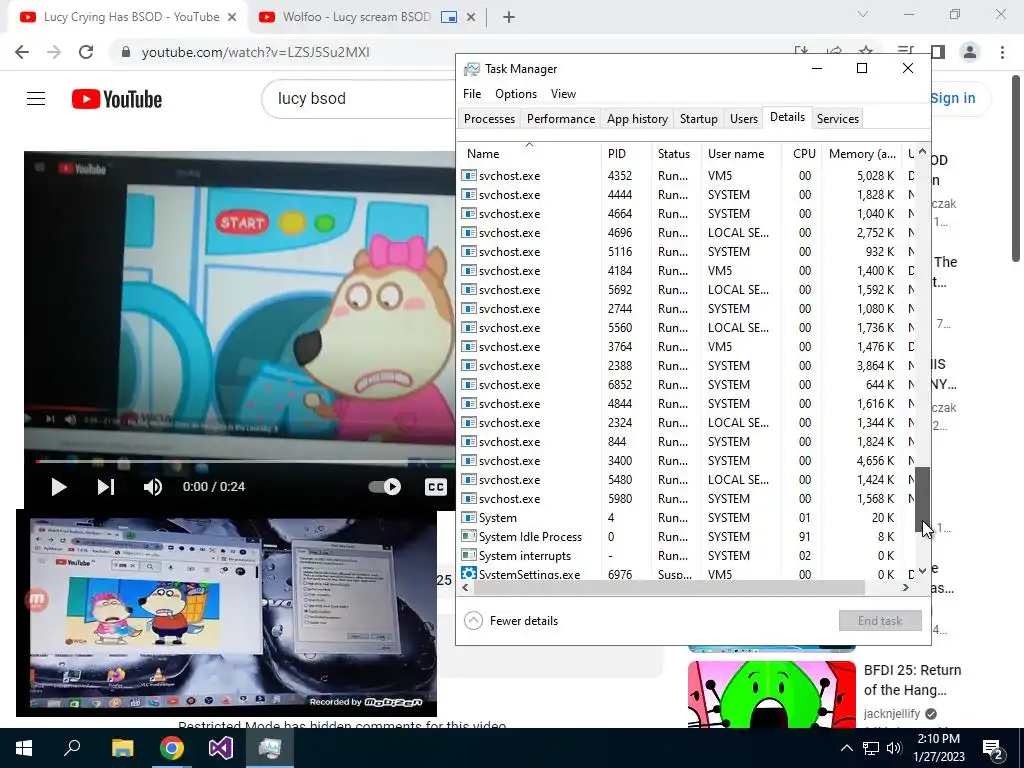Reload the YouTube page
This screenshot has width=1024, height=768.
click(x=86, y=52)
